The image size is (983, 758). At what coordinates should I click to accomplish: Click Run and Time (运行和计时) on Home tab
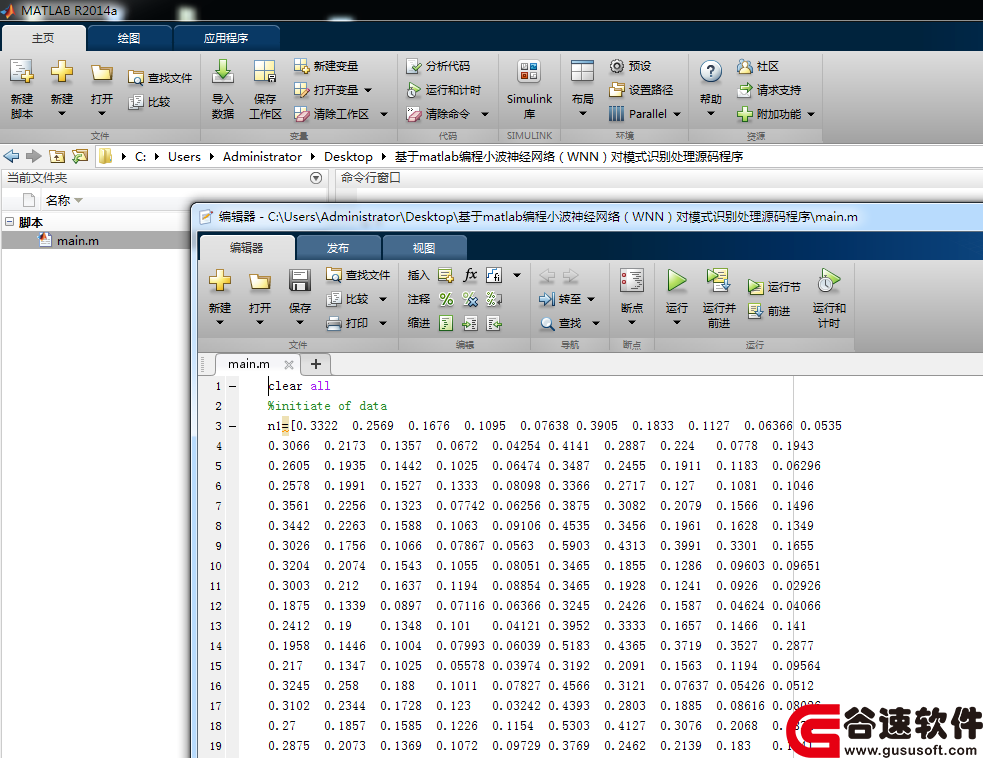click(444, 90)
